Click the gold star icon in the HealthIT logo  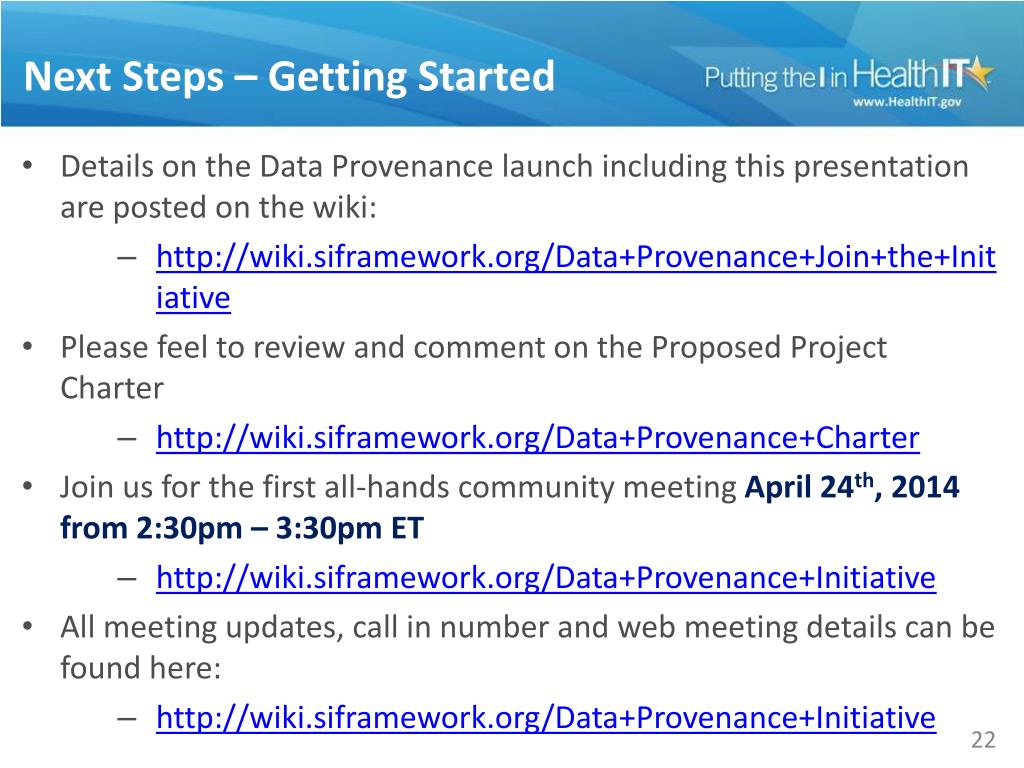tap(980, 73)
